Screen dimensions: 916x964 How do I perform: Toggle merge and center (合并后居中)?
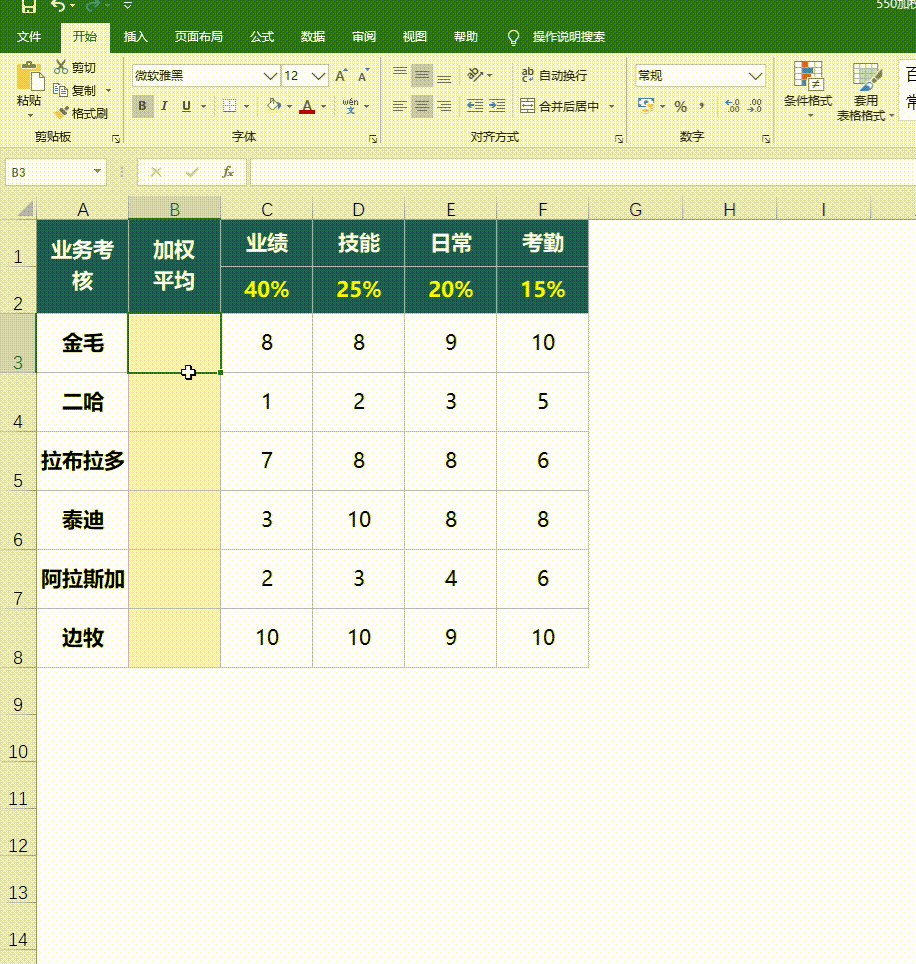pos(560,106)
